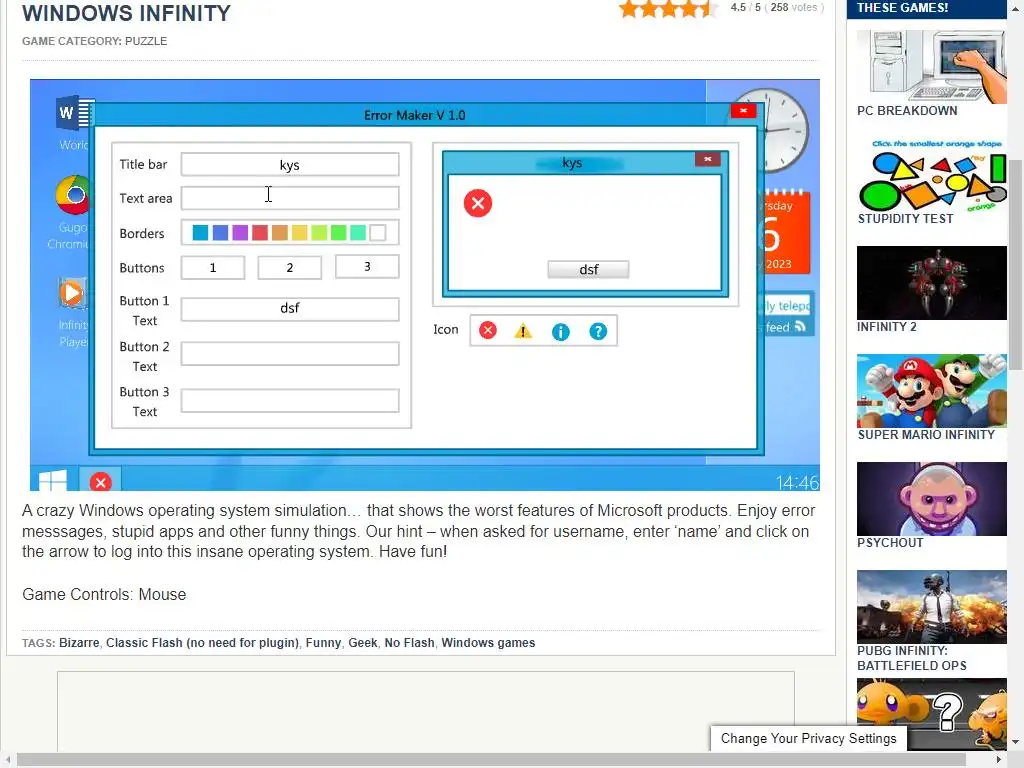Open the PUBG Infinity Battlefield Ops thumbnail
The height and width of the screenshot is (768, 1024).
pos(932,607)
